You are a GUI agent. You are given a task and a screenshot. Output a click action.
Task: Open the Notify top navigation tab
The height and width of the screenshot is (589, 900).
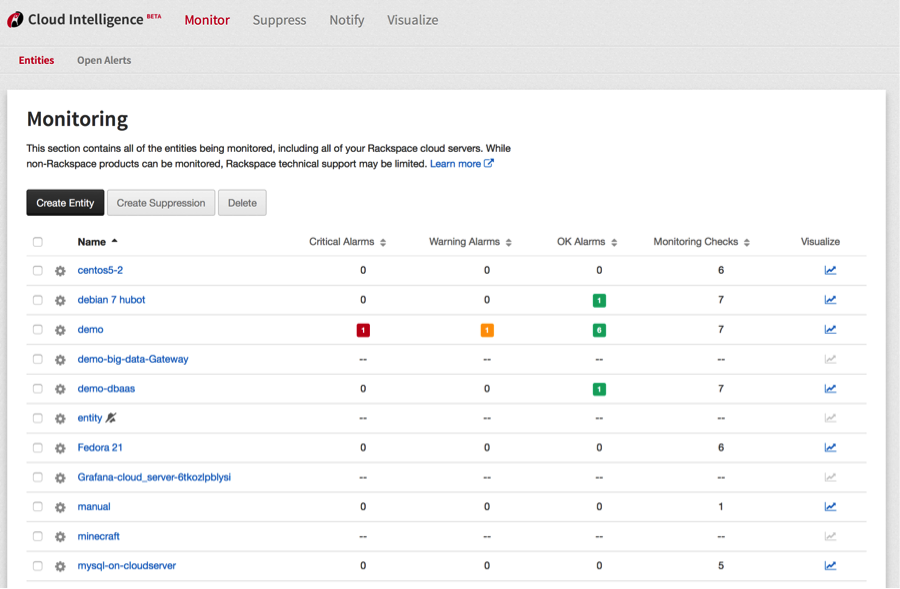coord(347,20)
